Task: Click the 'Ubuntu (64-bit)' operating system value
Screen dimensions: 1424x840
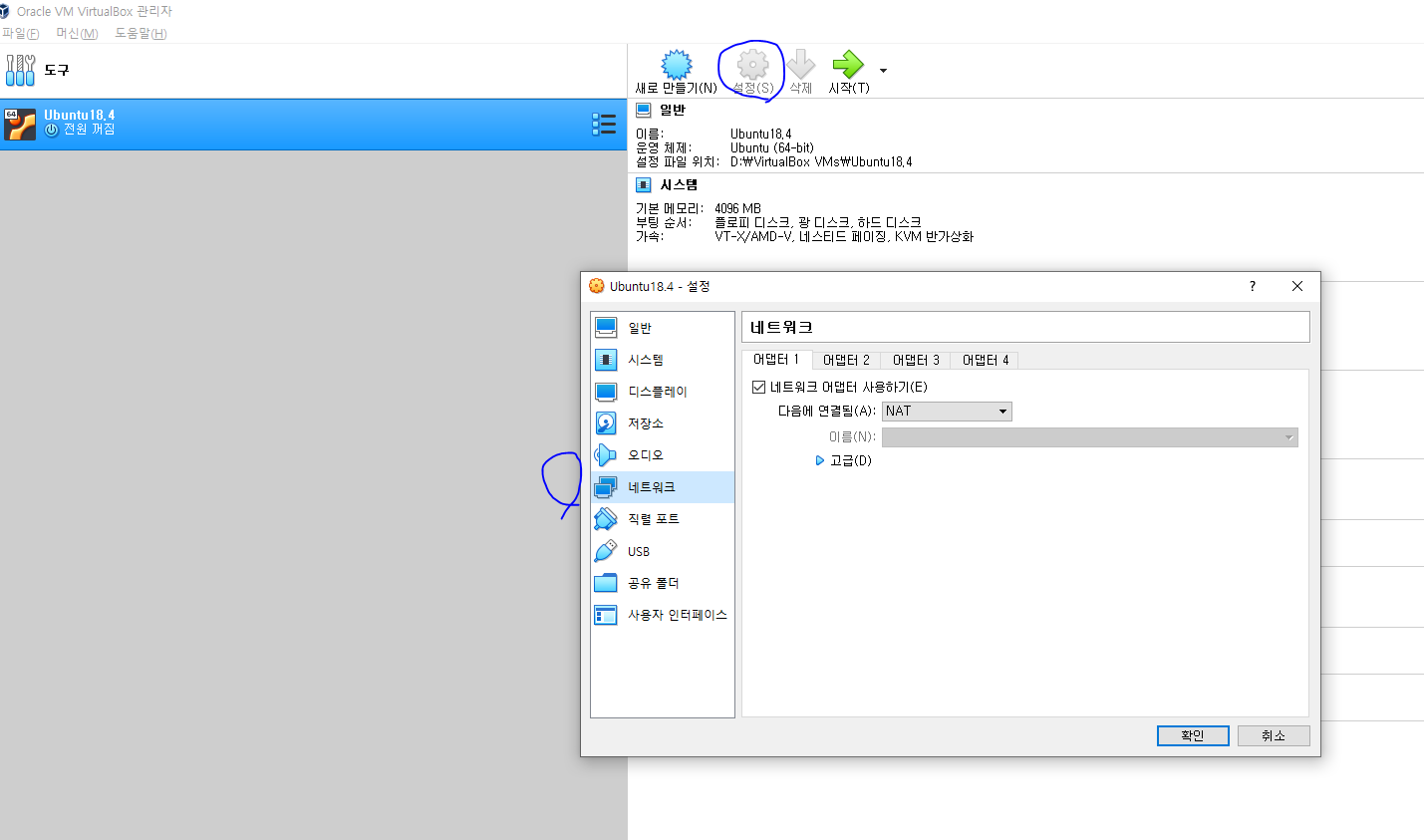Action: point(772,147)
